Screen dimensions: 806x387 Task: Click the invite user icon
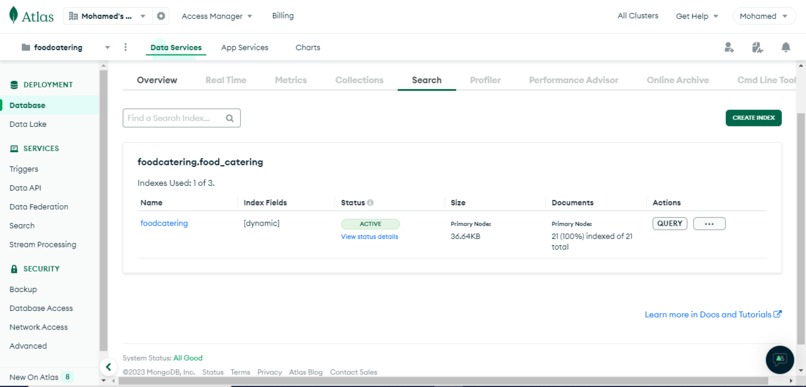(x=729, y=47)
